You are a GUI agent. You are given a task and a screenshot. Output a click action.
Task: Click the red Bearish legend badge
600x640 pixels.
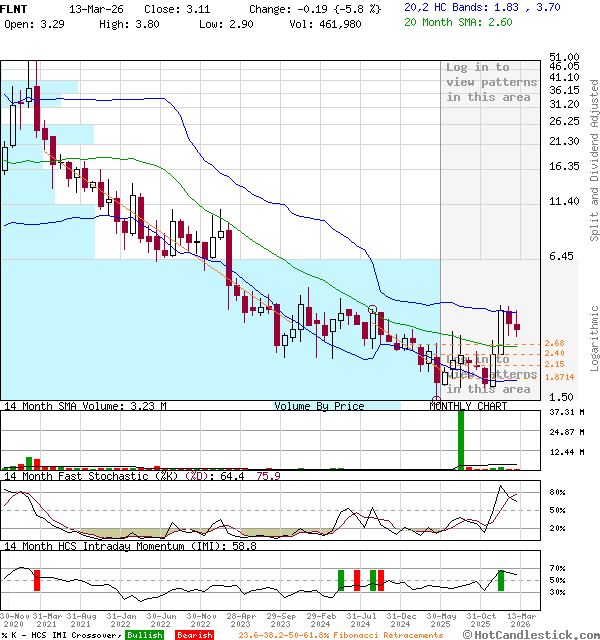click(x=196, y=634)
